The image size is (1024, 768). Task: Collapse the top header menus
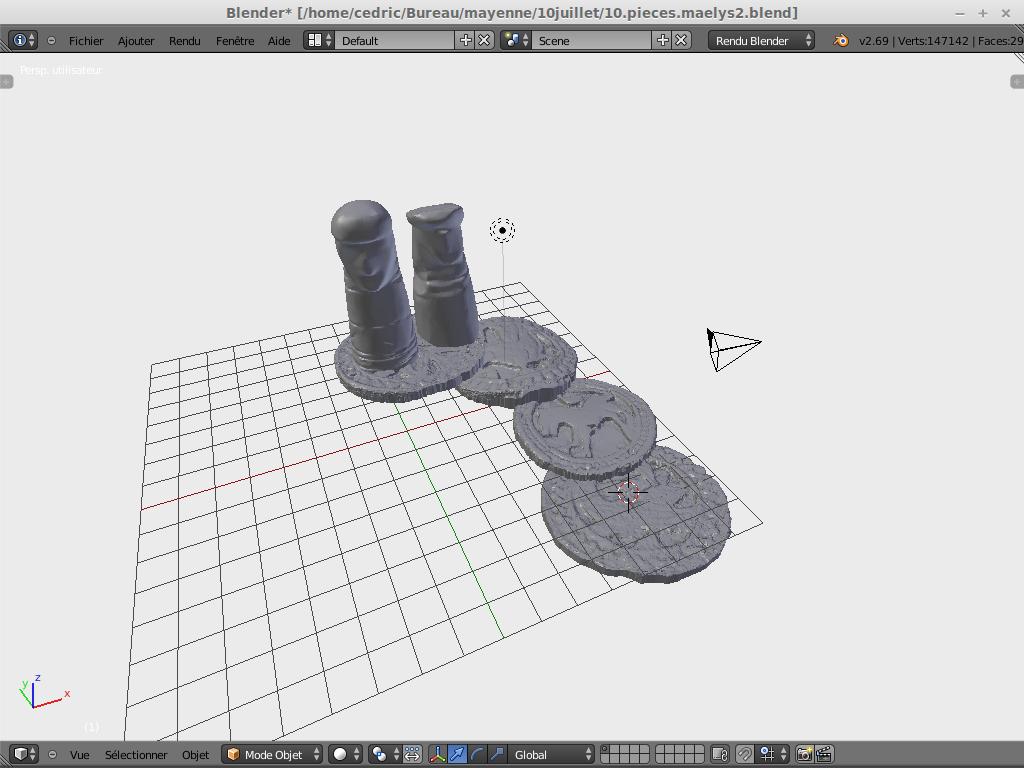tap(51, 40)
